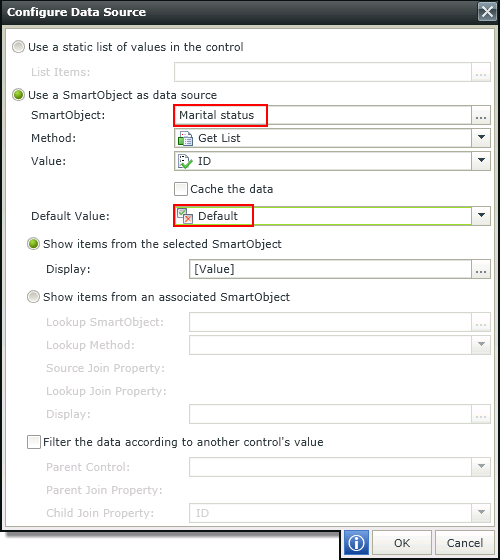Click the Marital status SmartObject field
The height and width of the screenshot is (560, 500).
(x=322, y=115)
